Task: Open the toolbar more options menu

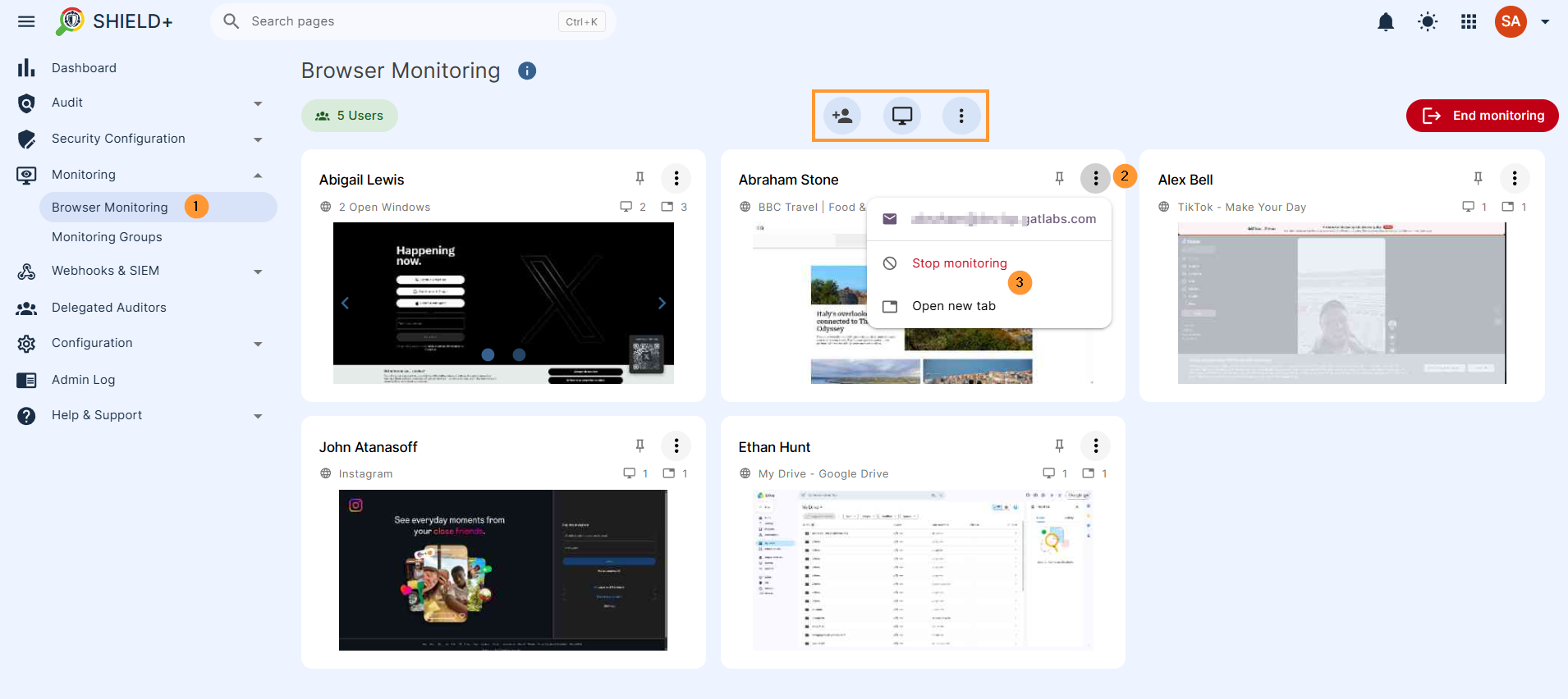Action: click(961, 116)
